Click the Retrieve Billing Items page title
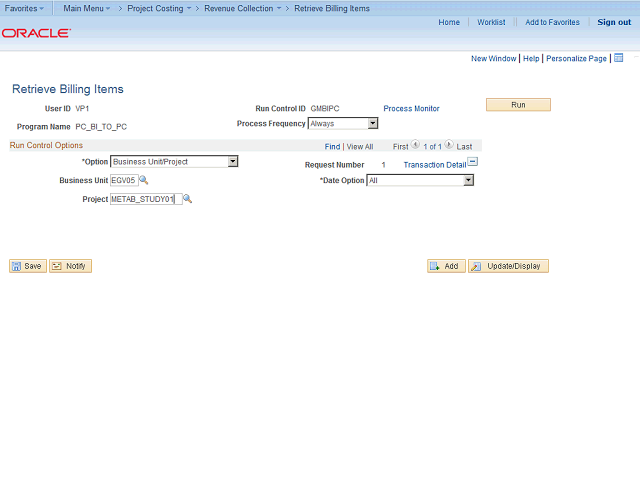This screenshot has height=480, width=640. point(68,89)
